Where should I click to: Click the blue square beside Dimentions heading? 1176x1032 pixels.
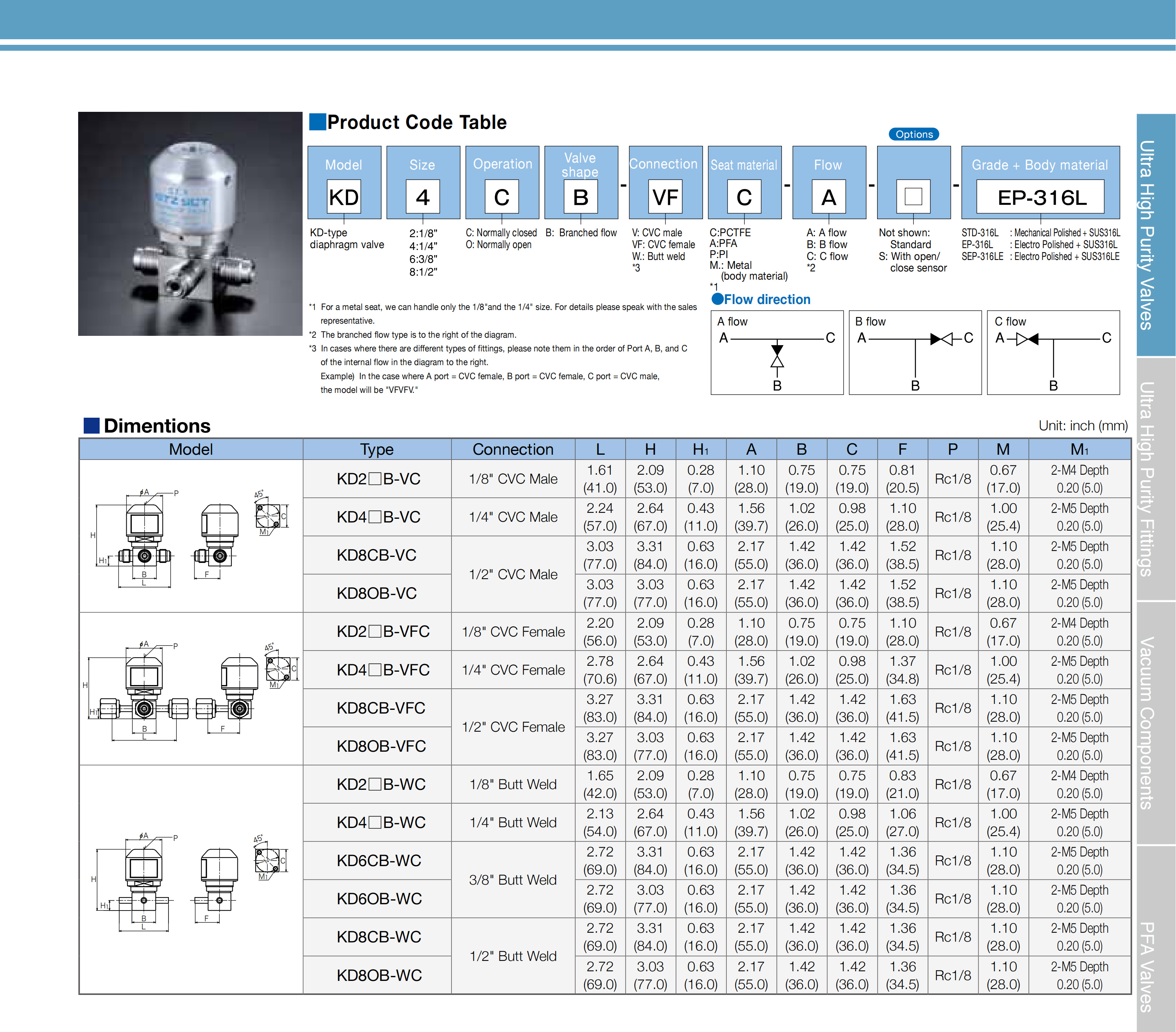click(91, 425)
